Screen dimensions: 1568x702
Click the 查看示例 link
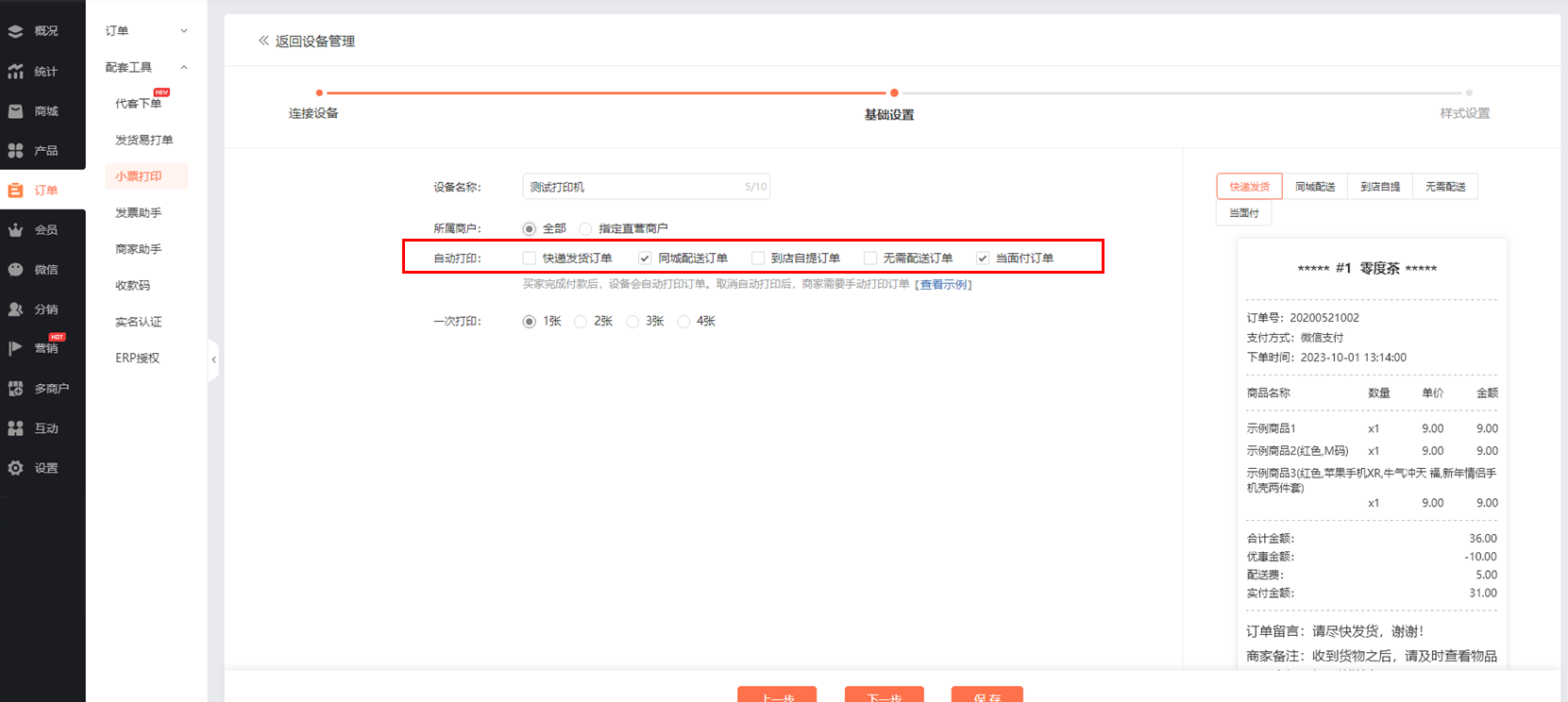944,285
